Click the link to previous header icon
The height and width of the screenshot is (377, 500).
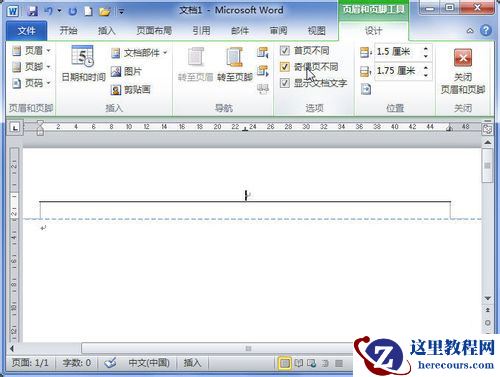263,89
